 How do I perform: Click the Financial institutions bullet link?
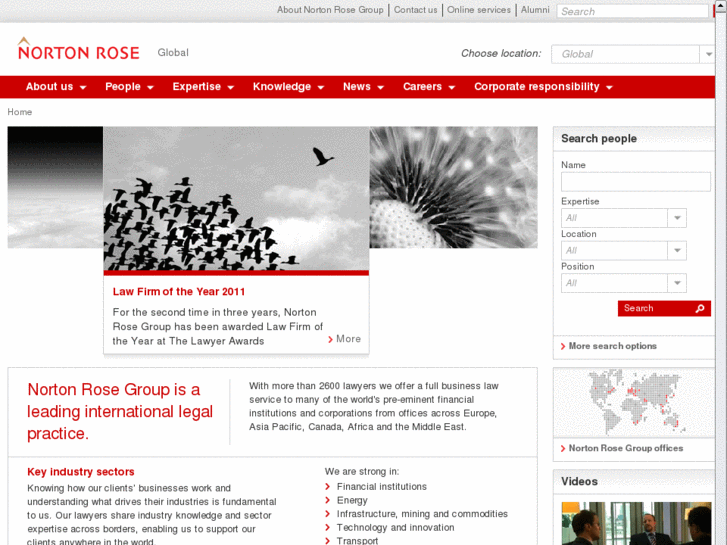(381, 487)
